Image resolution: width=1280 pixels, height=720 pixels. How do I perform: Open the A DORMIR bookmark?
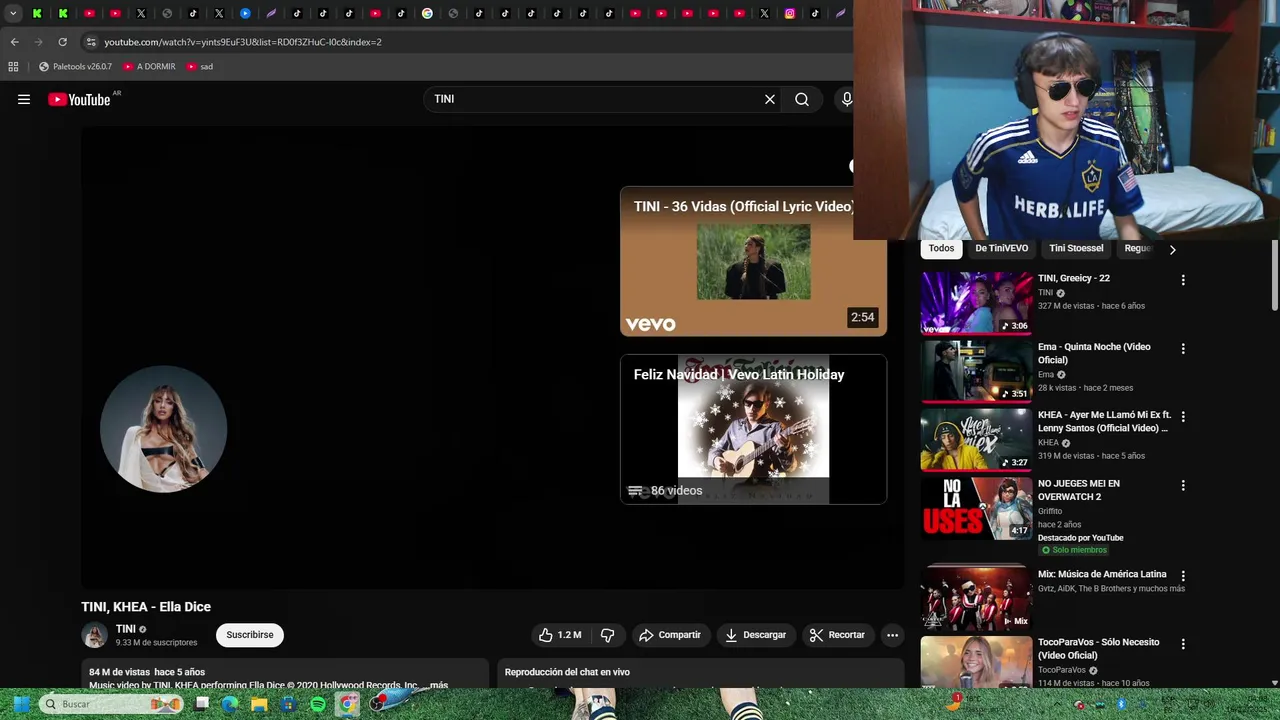pos(149,67)
